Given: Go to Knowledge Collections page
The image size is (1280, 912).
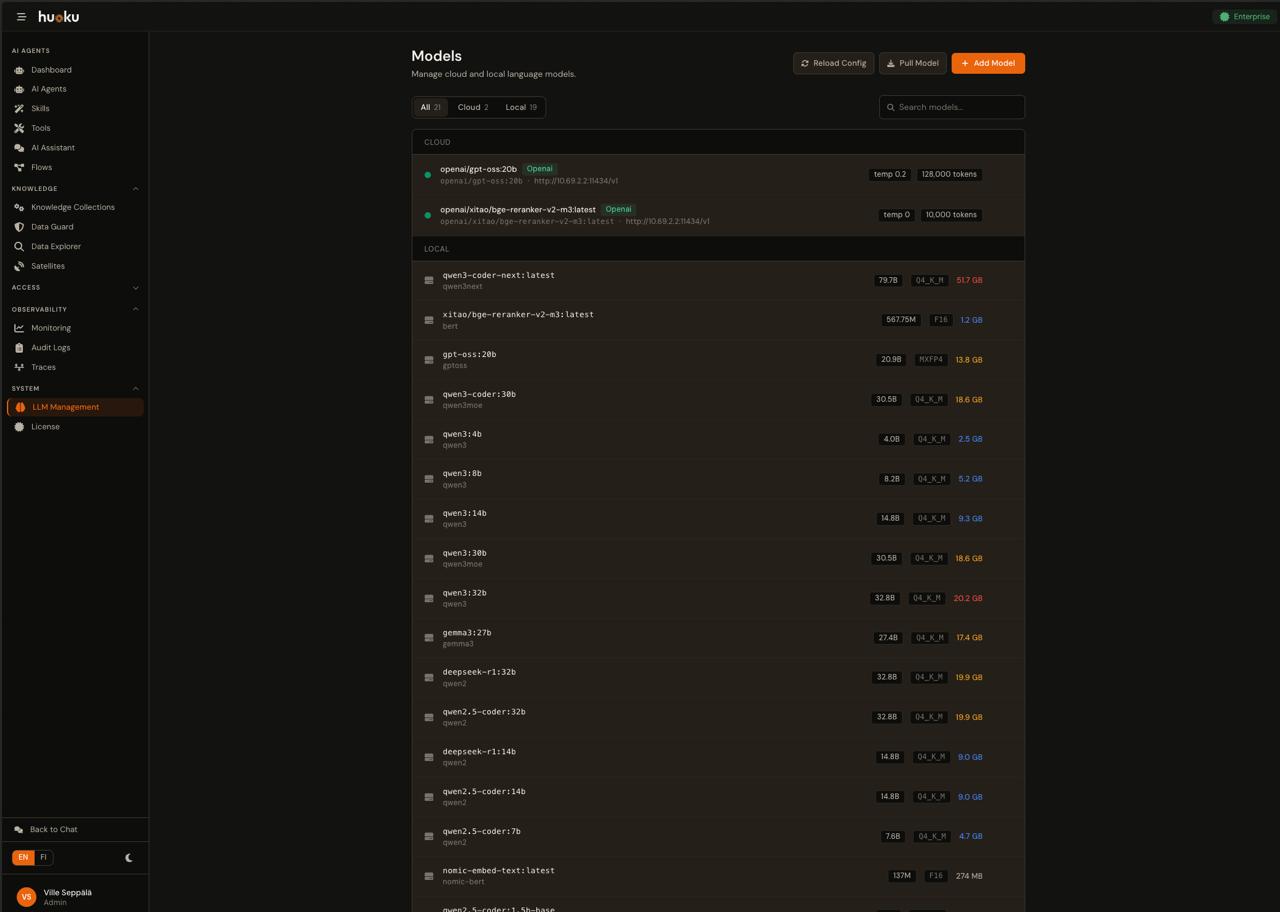Looking at the screenshot, I should pyautogui.click(x=75, y=207).
